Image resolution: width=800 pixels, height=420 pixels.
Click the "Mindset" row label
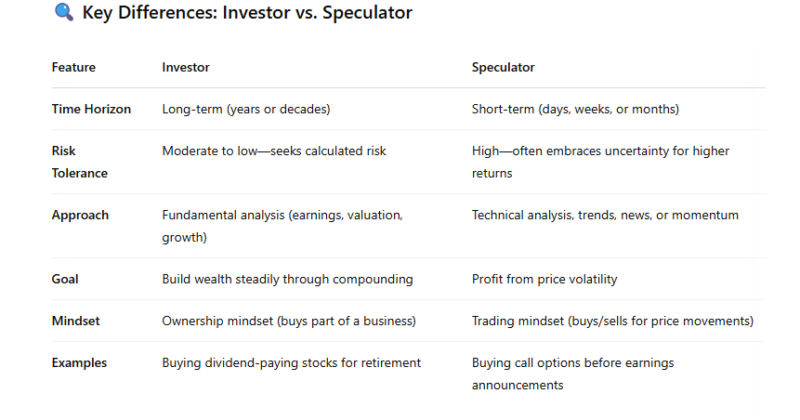pos(77,321)
